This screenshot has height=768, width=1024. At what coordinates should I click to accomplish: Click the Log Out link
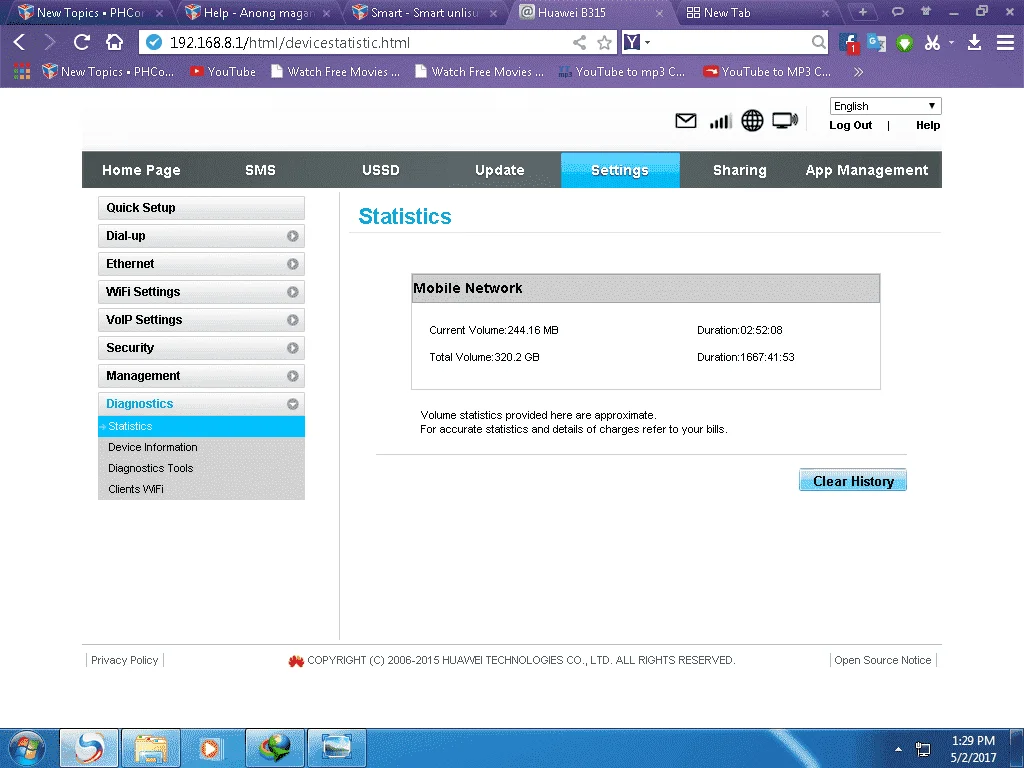pos(850,125)
